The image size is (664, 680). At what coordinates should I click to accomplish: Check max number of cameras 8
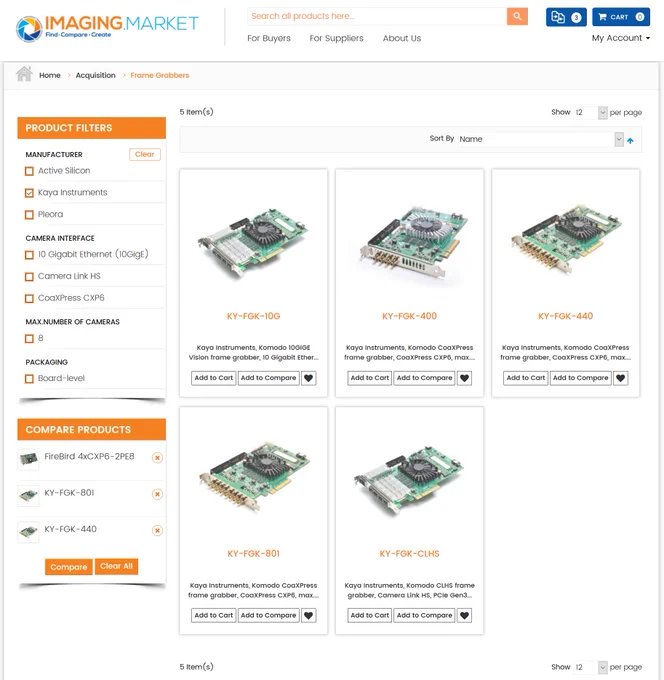pos(29,339)
